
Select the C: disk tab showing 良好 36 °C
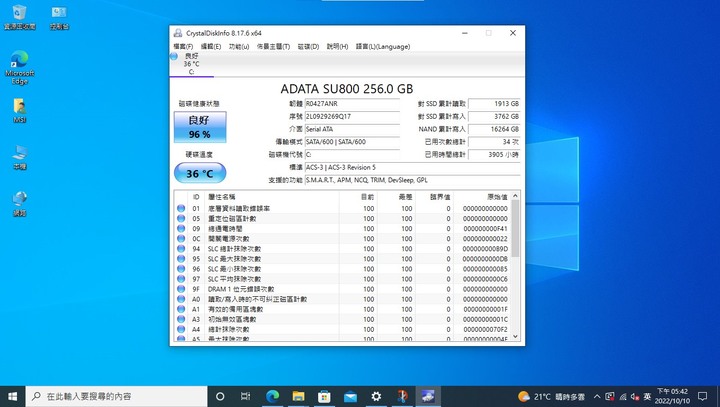[x=191, y=64]
